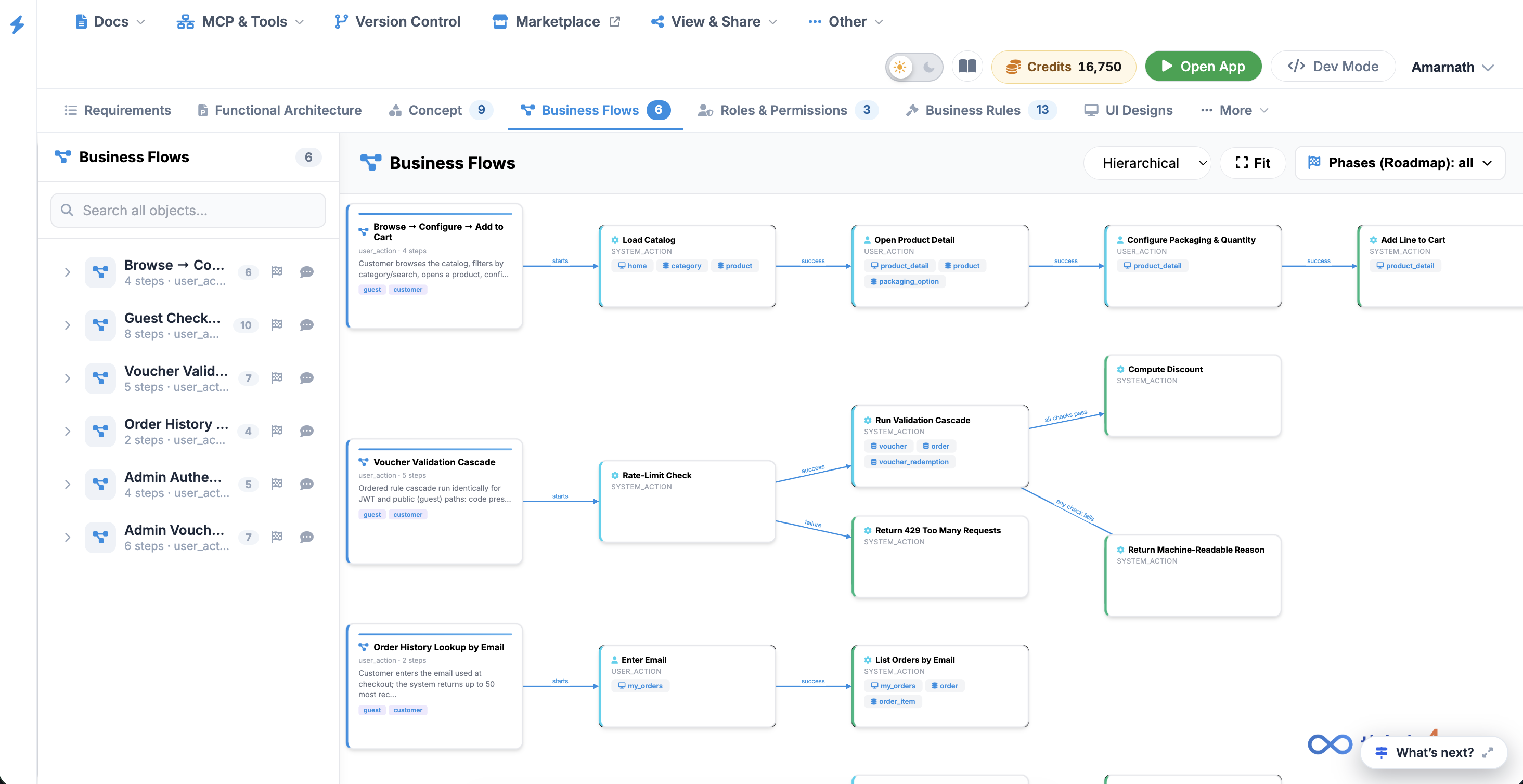Switch to Roles & Permissions tab
This screenshot has height=784, width=1523.
[x=788, y=110]
